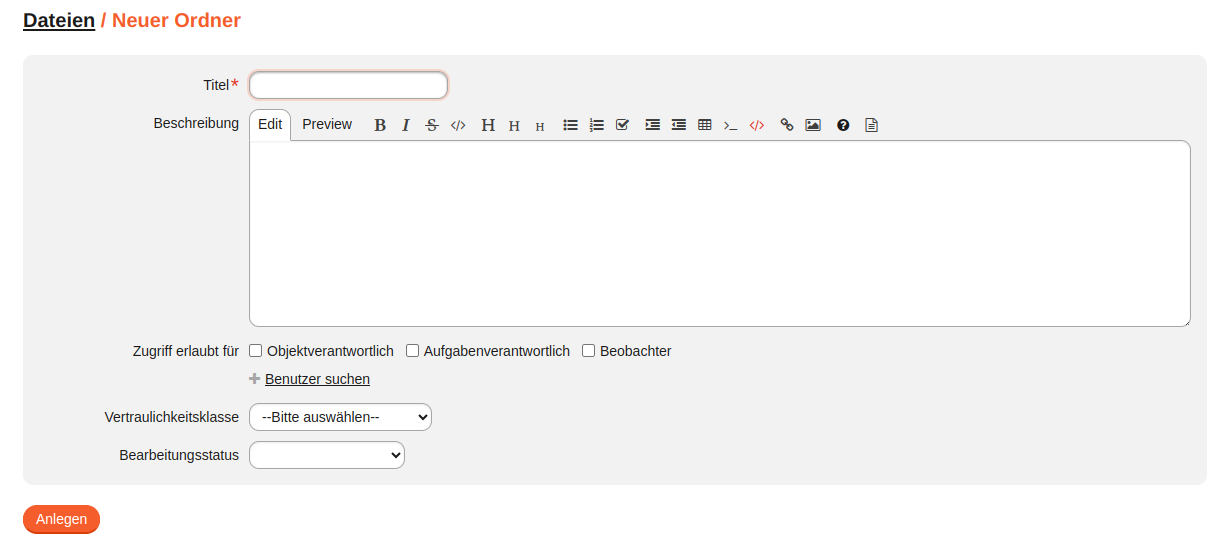
Task: Apply bold formatting in the editor toolbar
Action: [x=380, y=125]
